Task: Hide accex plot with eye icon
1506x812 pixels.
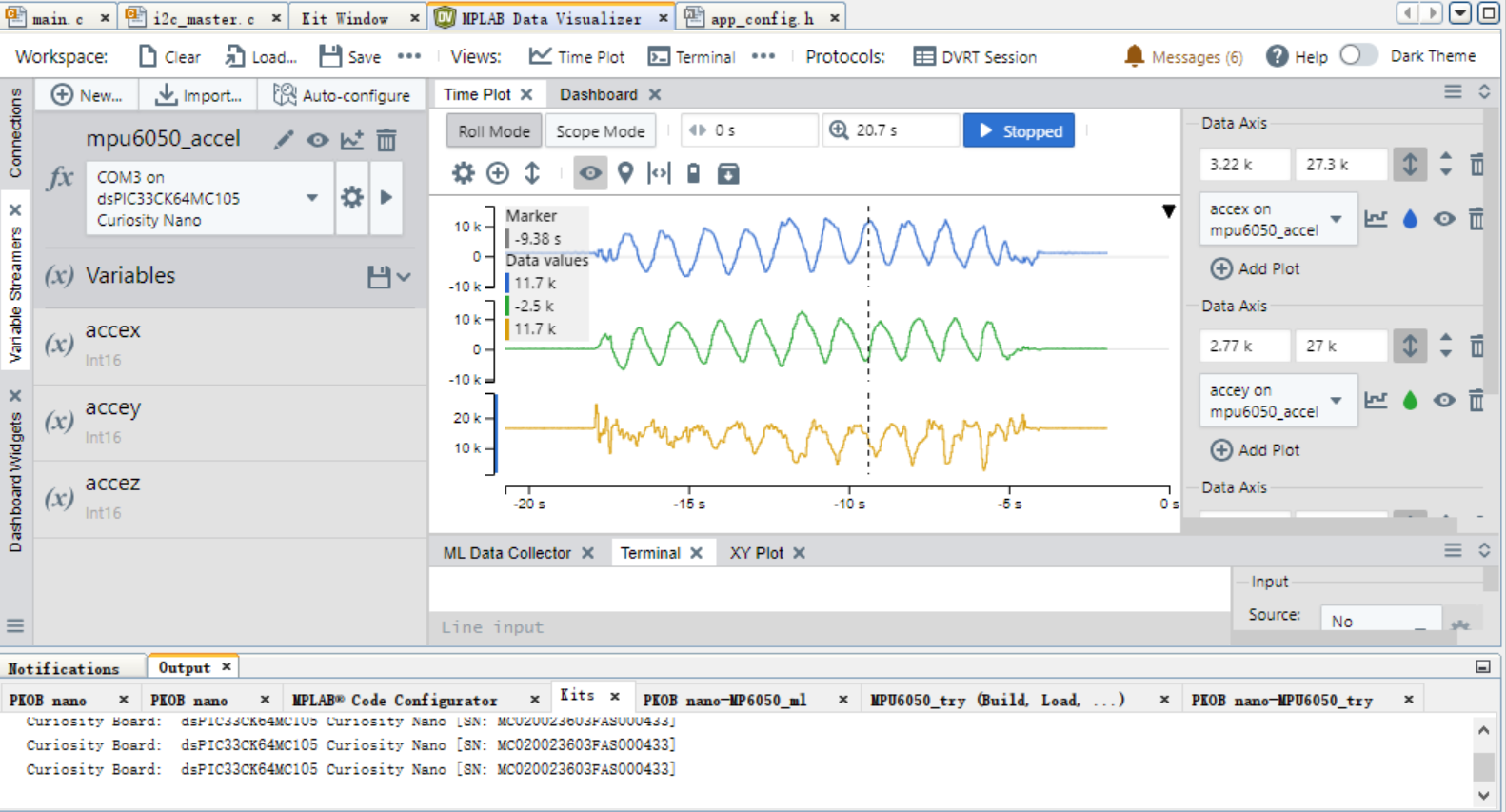Action: (1444, 219)
